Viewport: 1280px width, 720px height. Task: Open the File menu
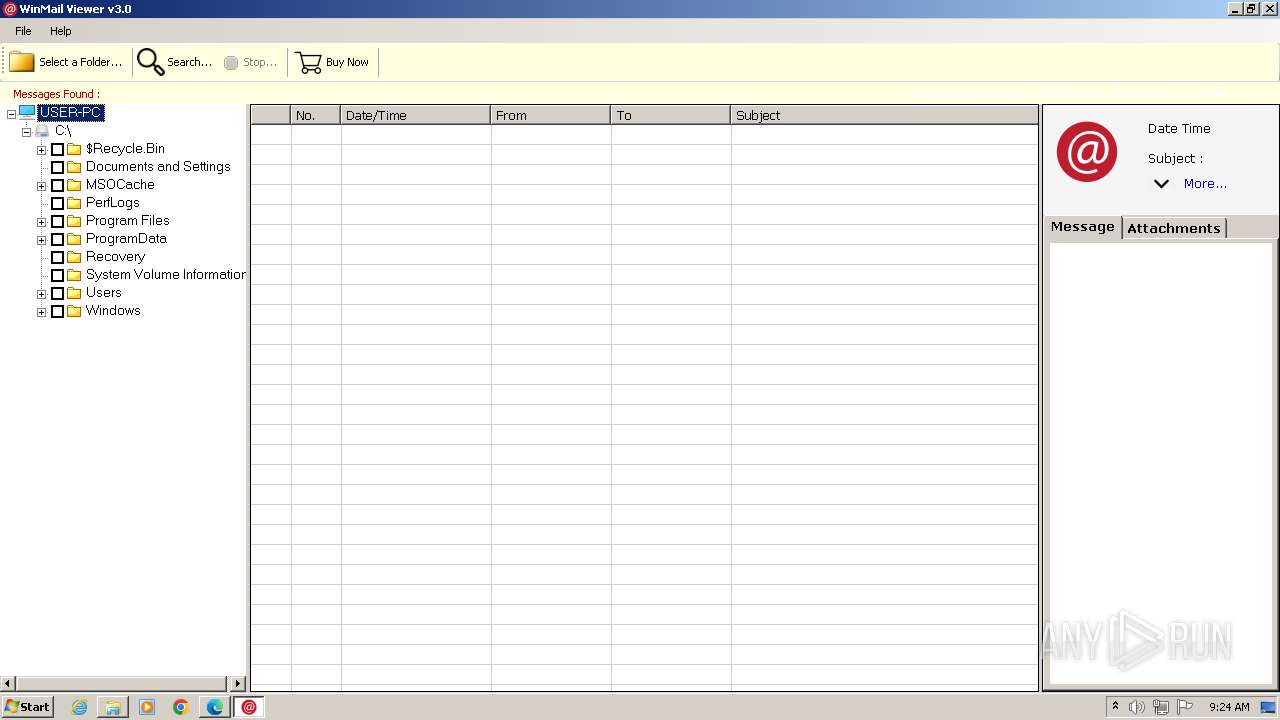pyautogui.click(x=23, y=31)
